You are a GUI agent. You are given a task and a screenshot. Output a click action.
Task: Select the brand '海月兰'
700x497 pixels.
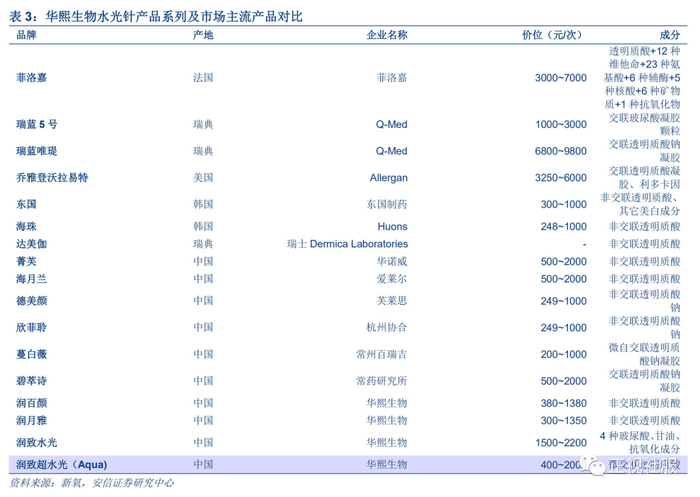31,279
